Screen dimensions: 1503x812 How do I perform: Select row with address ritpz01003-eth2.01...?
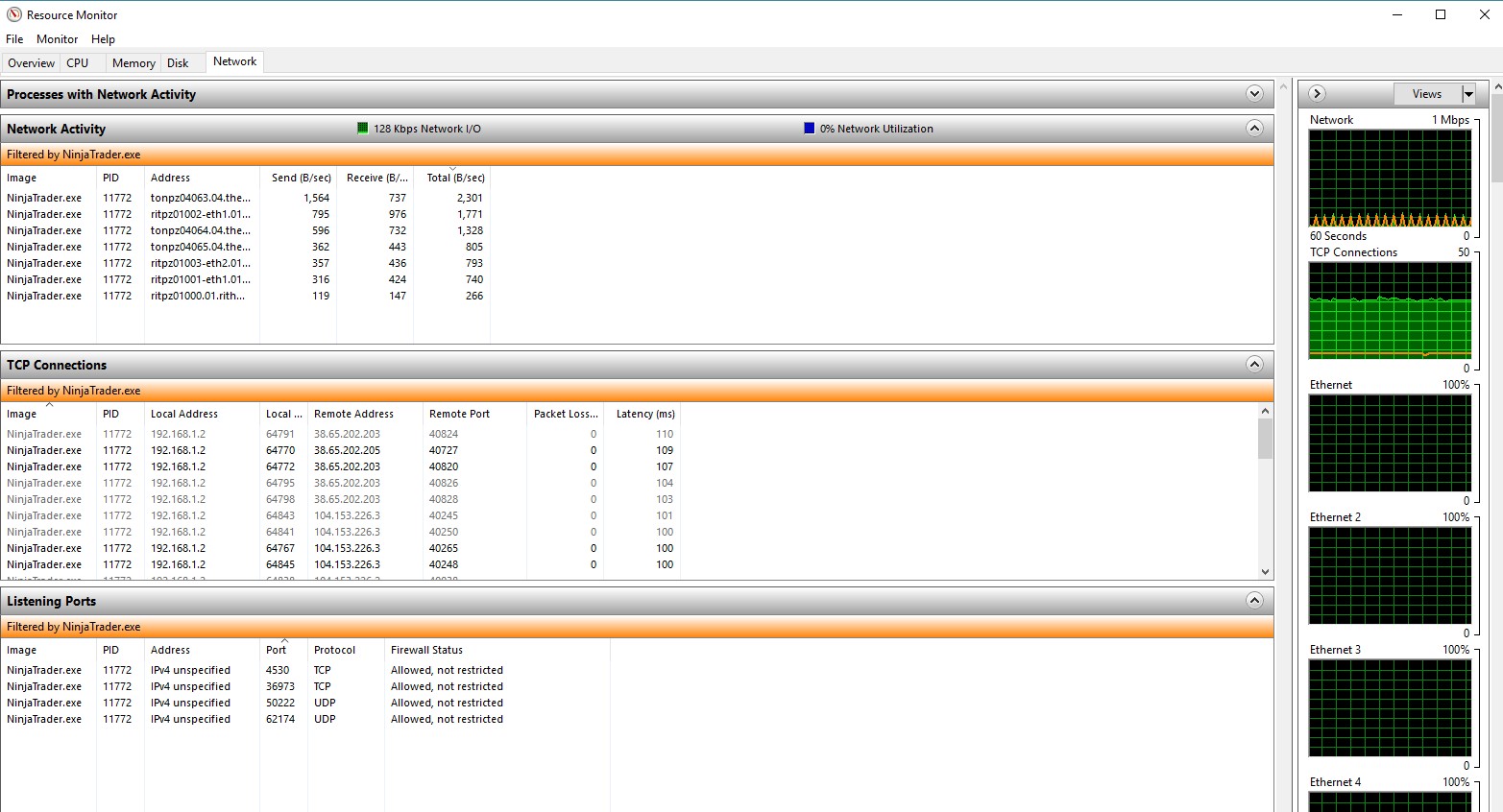[x=246, y=263]
